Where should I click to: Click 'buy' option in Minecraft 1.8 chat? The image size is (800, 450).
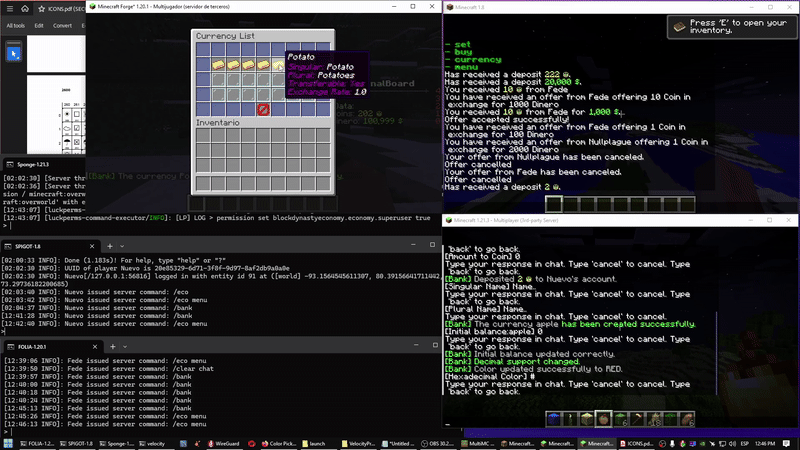click(463, 52)
